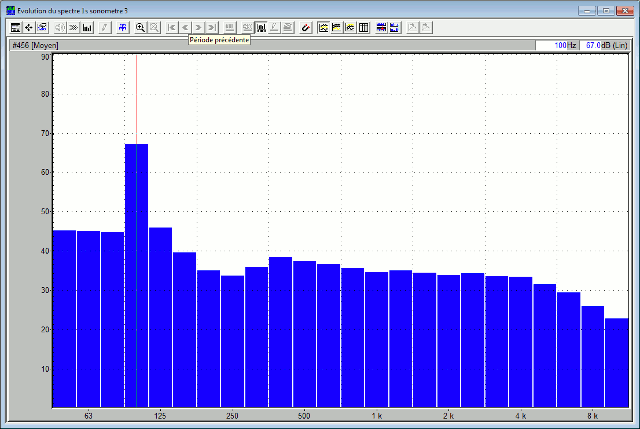
Task: Select the 500 Hz spectrum bar
Action: coord(304,334)
